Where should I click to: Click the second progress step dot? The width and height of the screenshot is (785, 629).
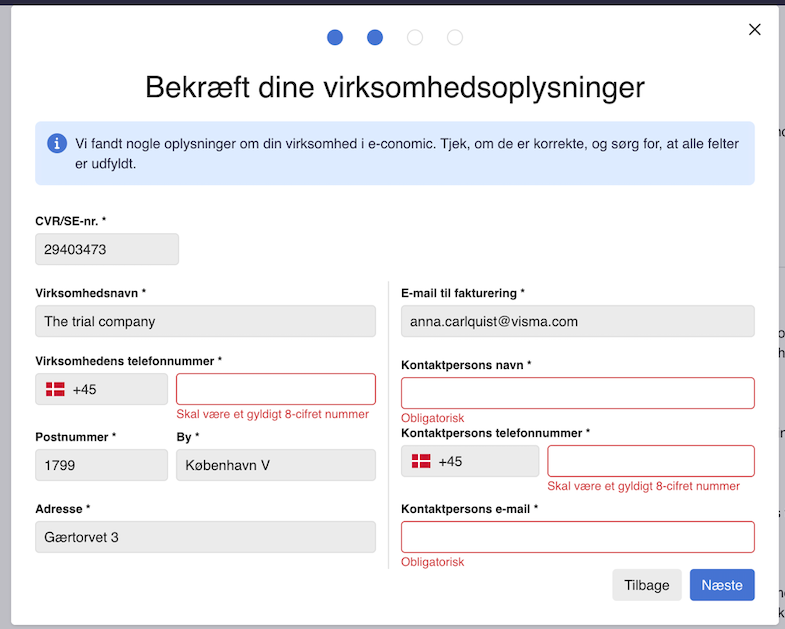375,38
